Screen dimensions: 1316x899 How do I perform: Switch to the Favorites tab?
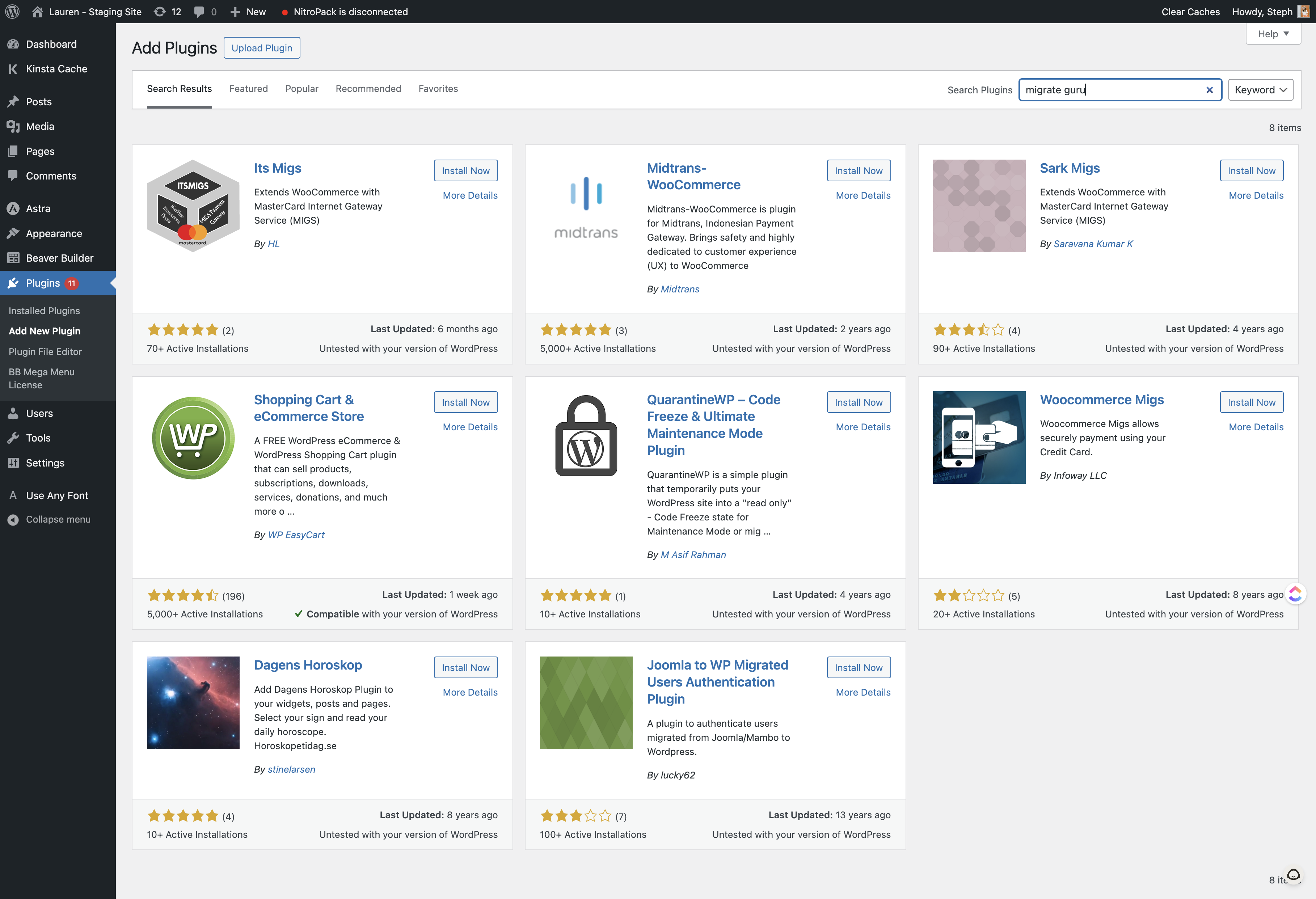(438, 88)
